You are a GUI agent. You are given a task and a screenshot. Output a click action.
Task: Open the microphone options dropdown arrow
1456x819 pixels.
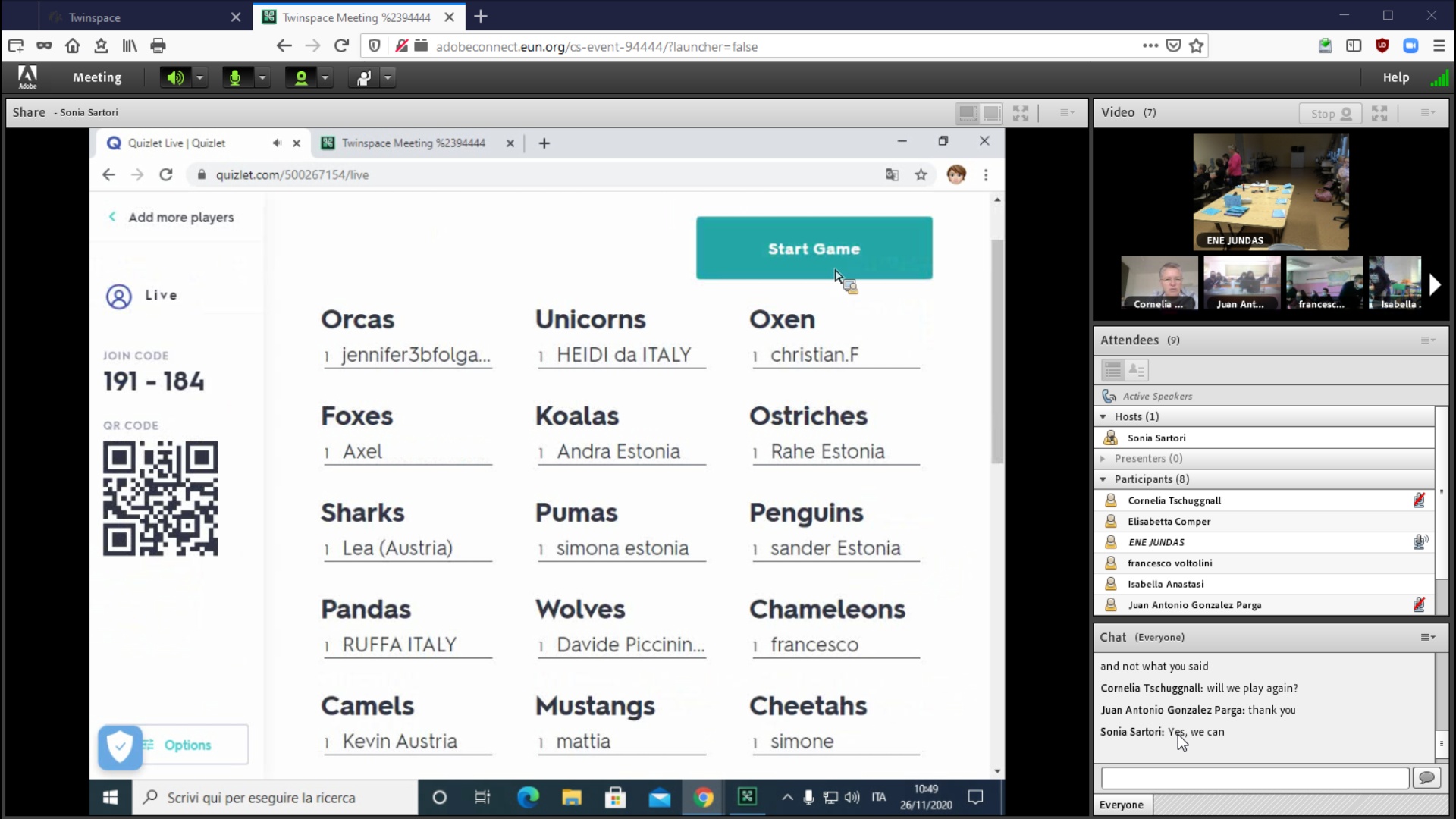click(262, 77)
